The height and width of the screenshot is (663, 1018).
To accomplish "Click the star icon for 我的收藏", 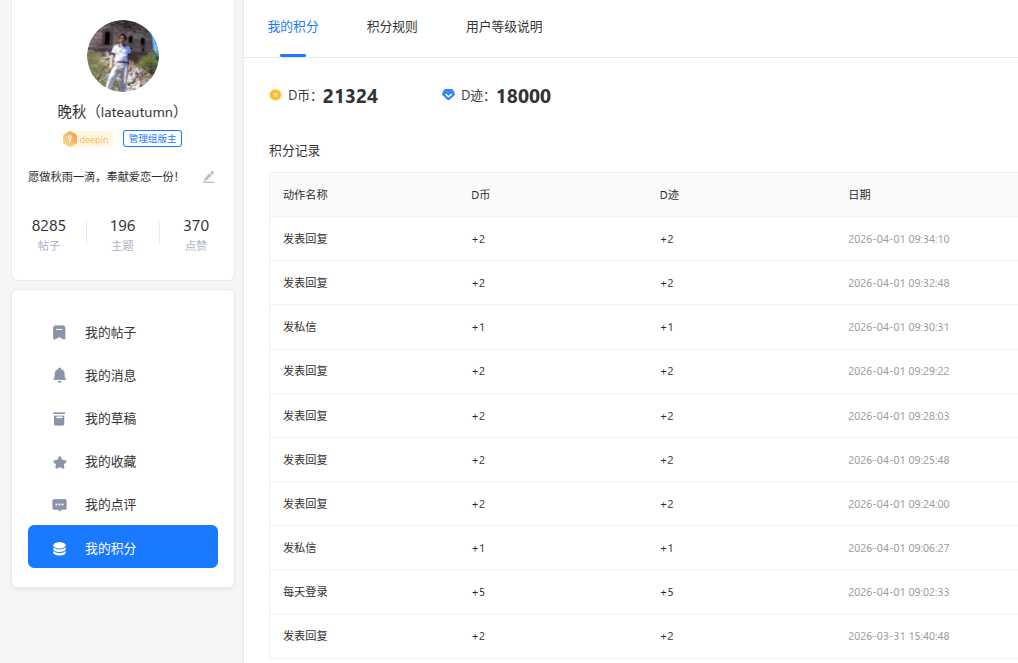I will tap(59, 462).
